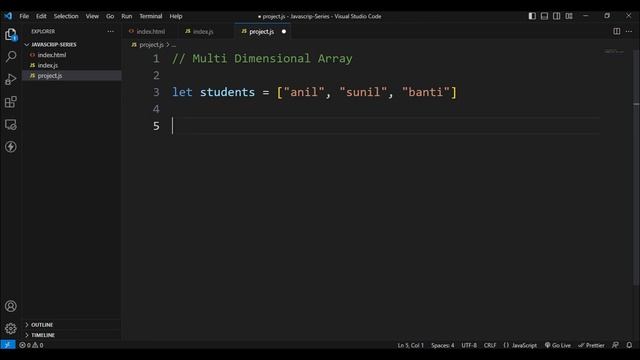Open the notifications bell icon
640x360 pixels.
coord(629,345)
